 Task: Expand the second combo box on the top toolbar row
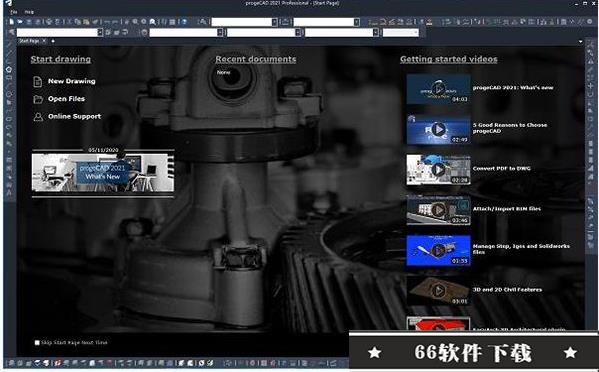pyautogui.click(x=356, y=22)
